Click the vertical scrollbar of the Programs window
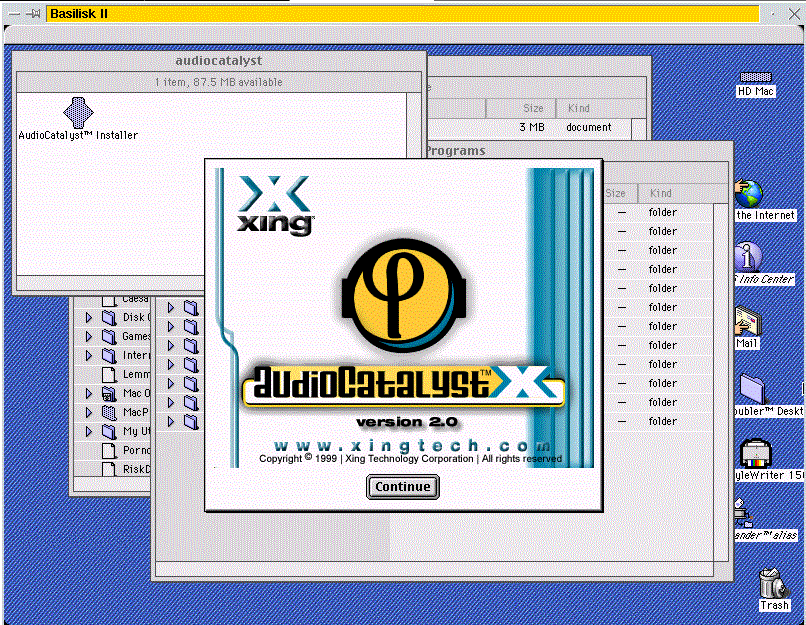 tap(721, 383)
